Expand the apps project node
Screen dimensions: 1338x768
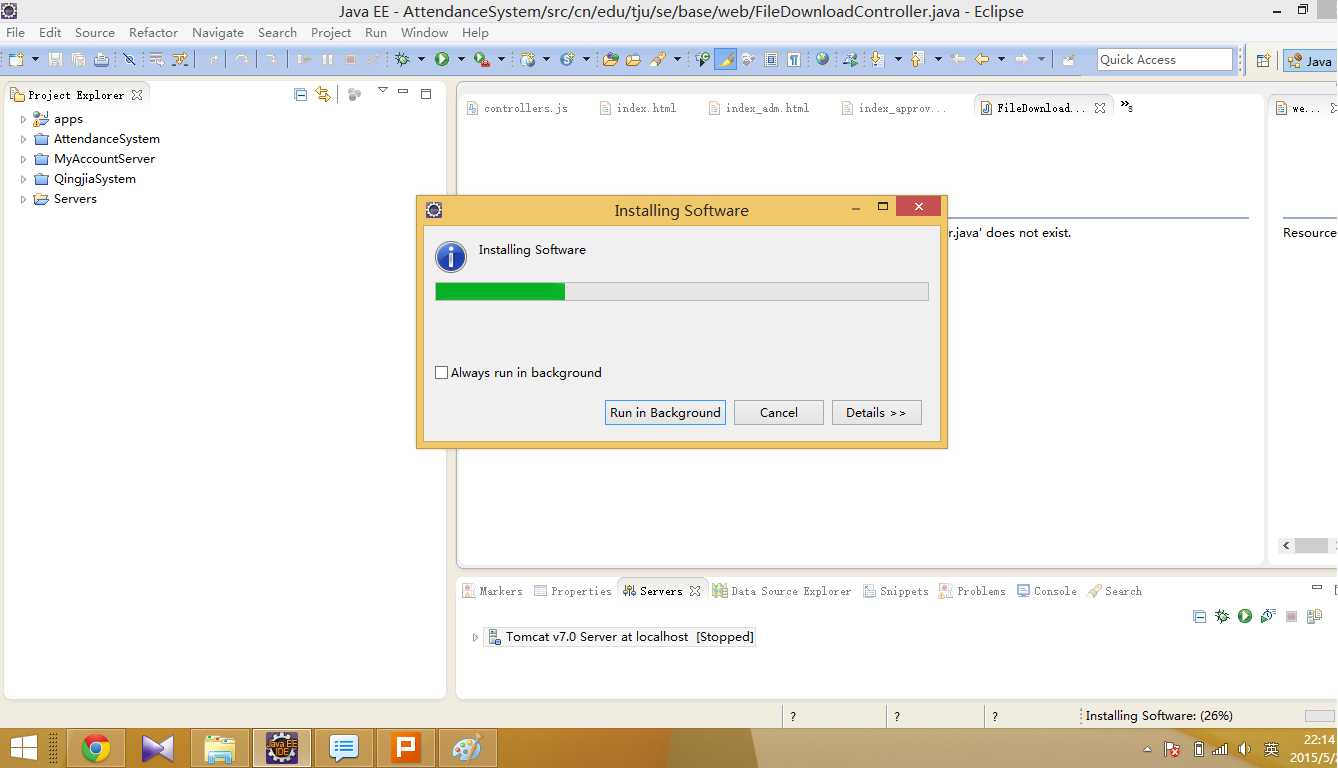coord(23,119)
